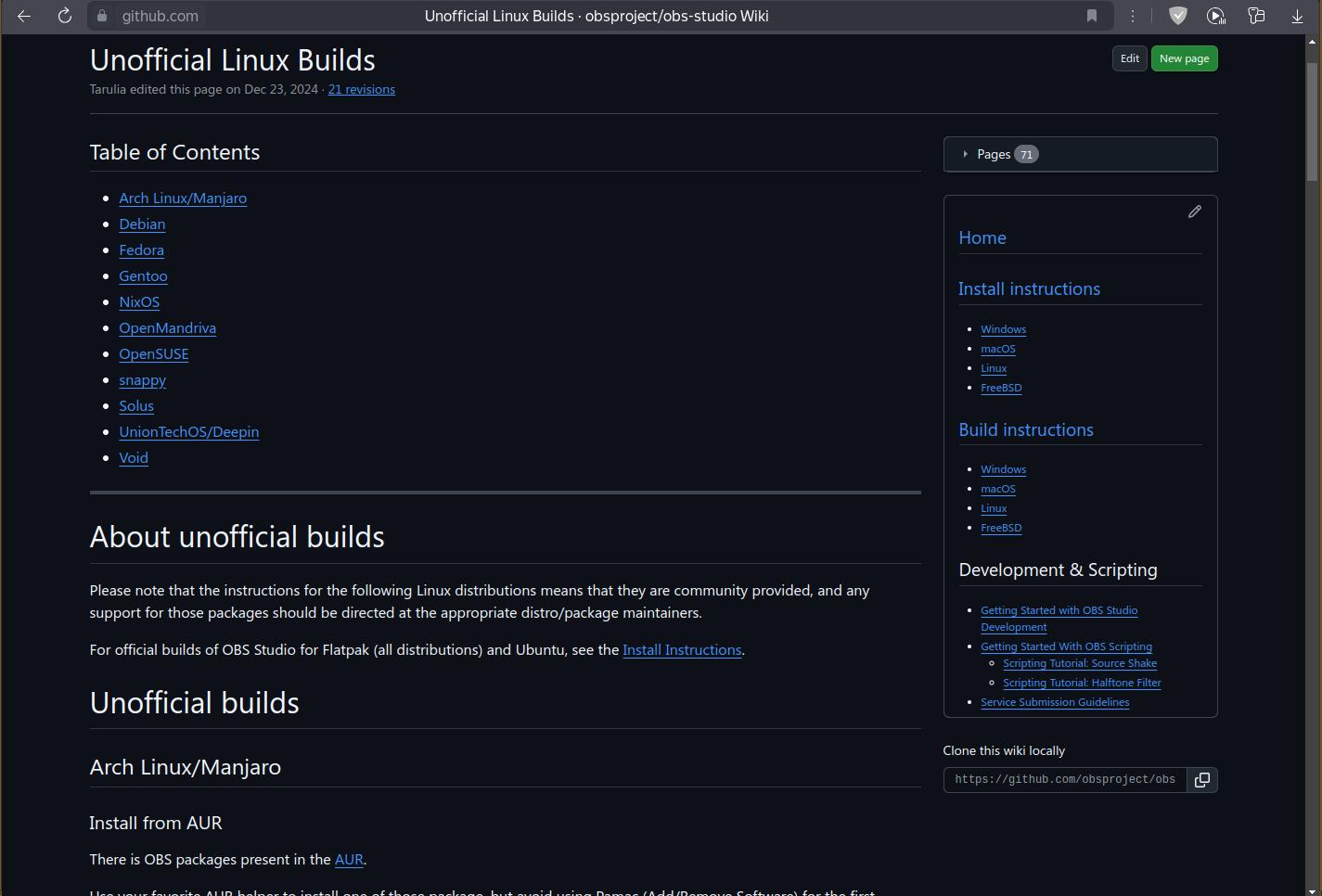The width and height of the screenshot is (1322, 896).
Task: Open the Scripting Tutorial: Source Shake page
Action: [1080, 663]
